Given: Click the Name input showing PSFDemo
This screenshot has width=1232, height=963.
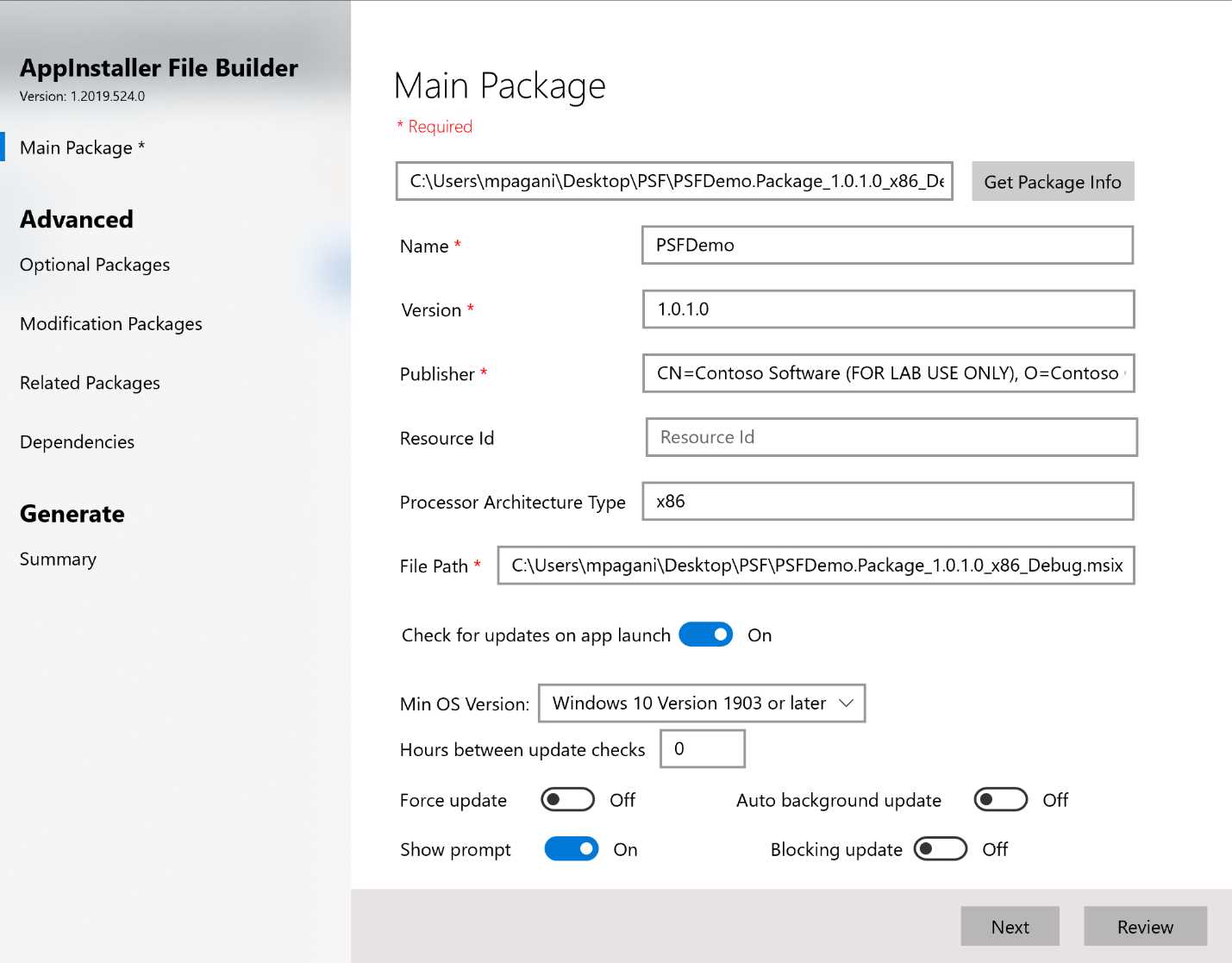Looking at the screenshot, I should (886, 245).
